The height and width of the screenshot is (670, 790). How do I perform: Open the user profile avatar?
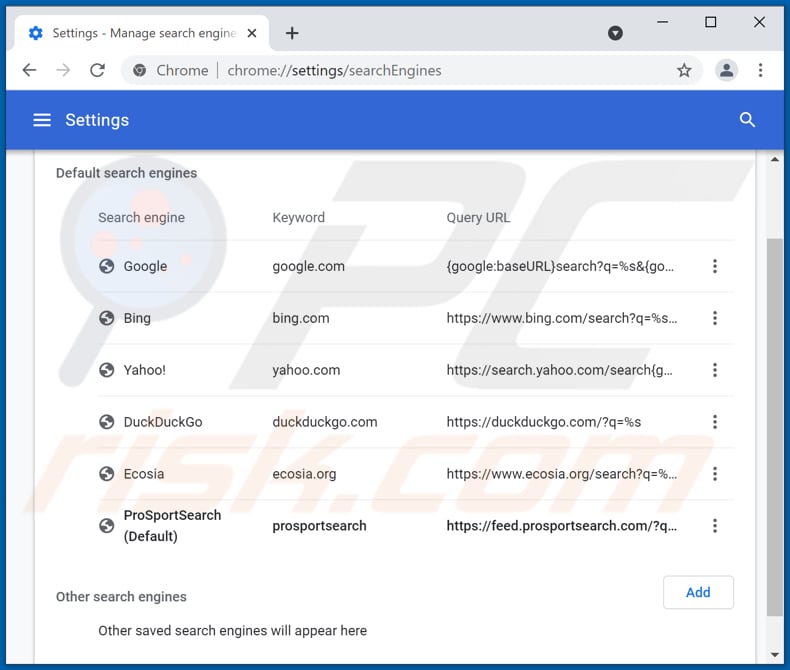727,71
